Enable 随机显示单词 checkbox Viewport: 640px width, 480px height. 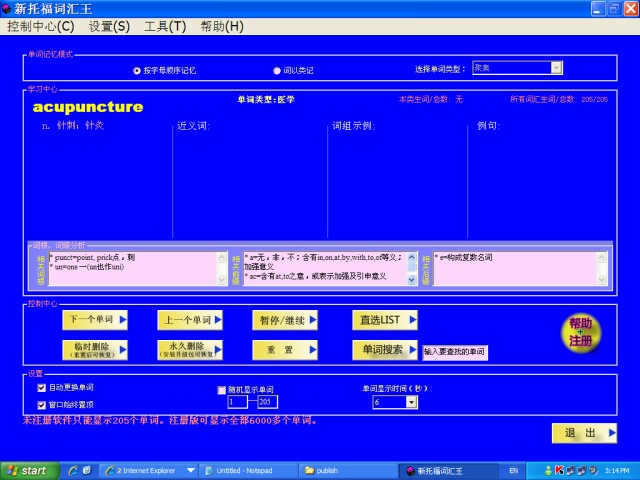[x=222, y=390]
